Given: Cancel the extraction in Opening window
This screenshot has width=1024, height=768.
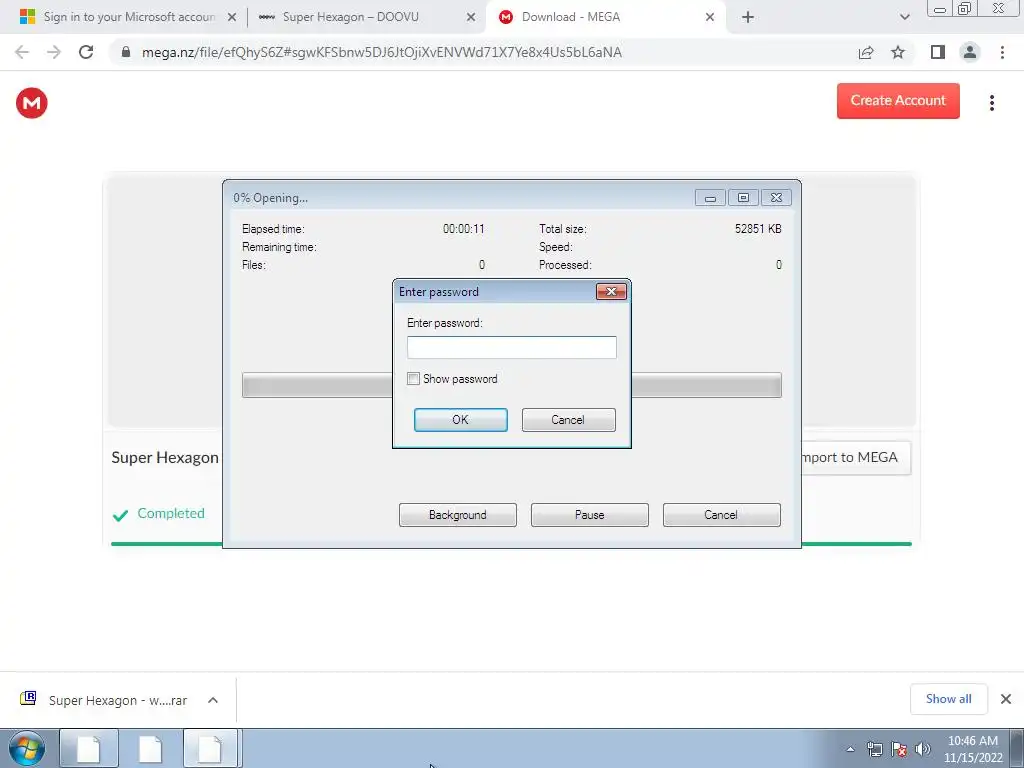Looking at the screenshot, I should point(722,515).
